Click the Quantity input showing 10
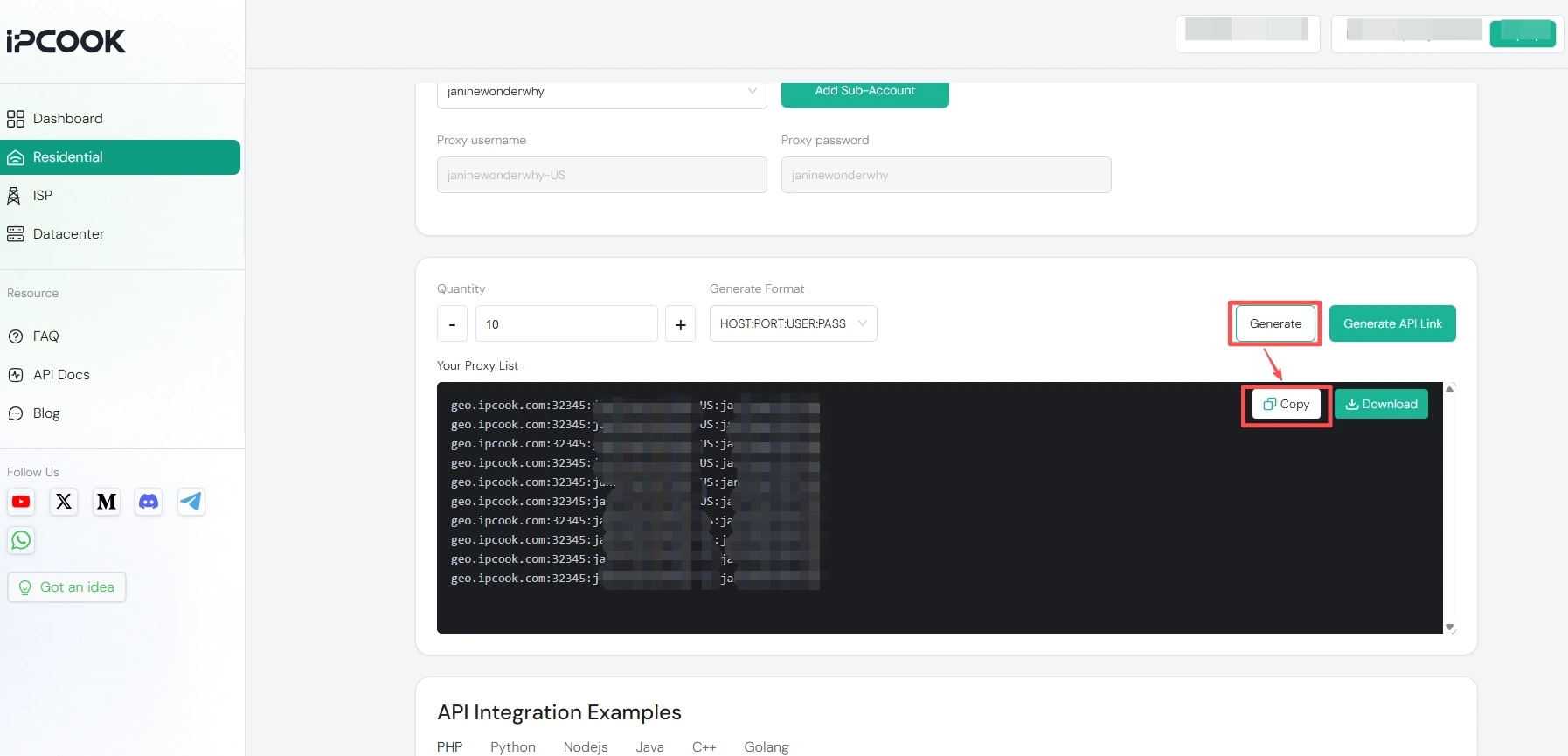This screenshot has width=1568, height=756. (x=566, y=323)
